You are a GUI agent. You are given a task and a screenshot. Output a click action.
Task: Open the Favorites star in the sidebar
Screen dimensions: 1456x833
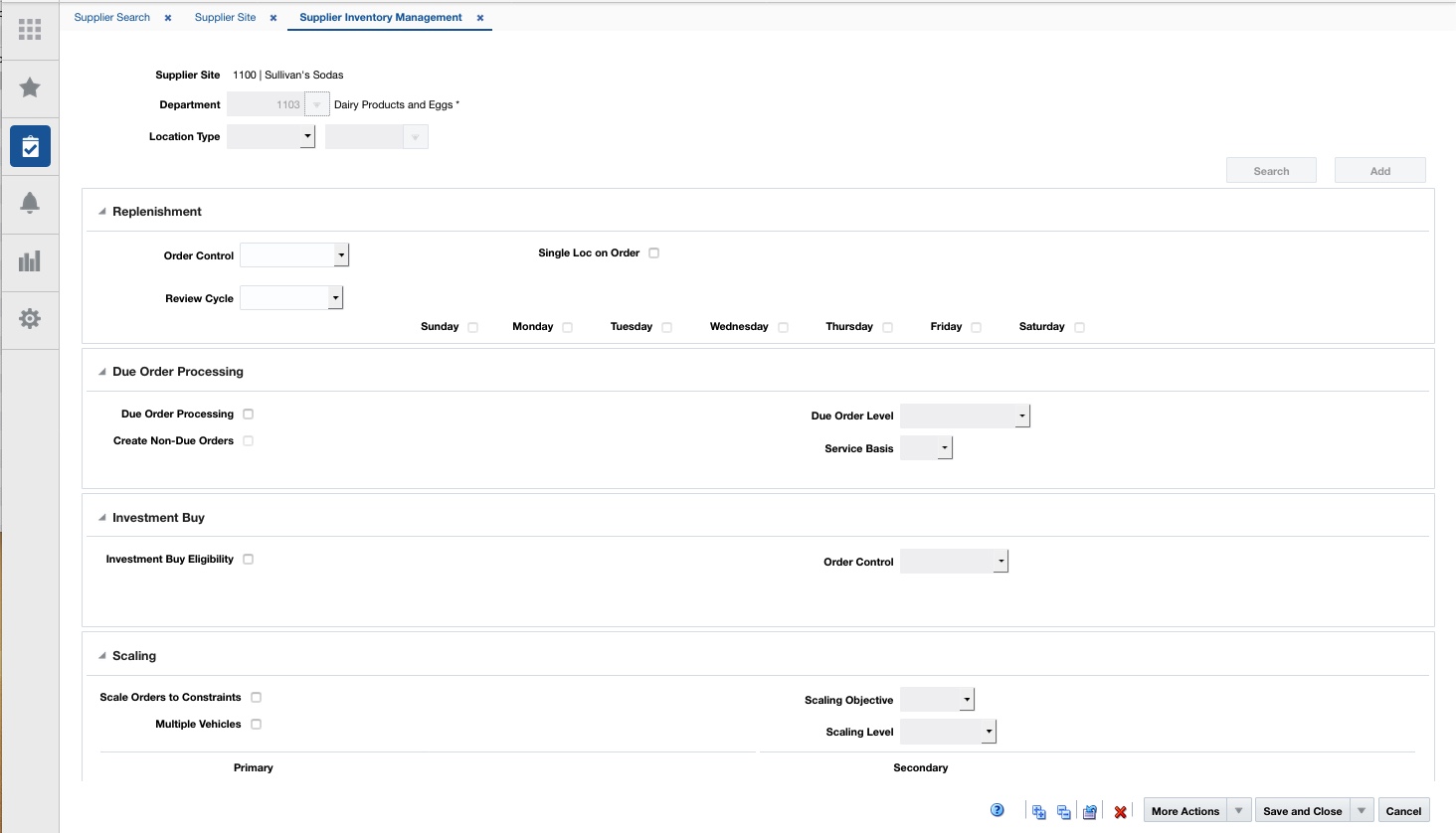pos(30,87)
